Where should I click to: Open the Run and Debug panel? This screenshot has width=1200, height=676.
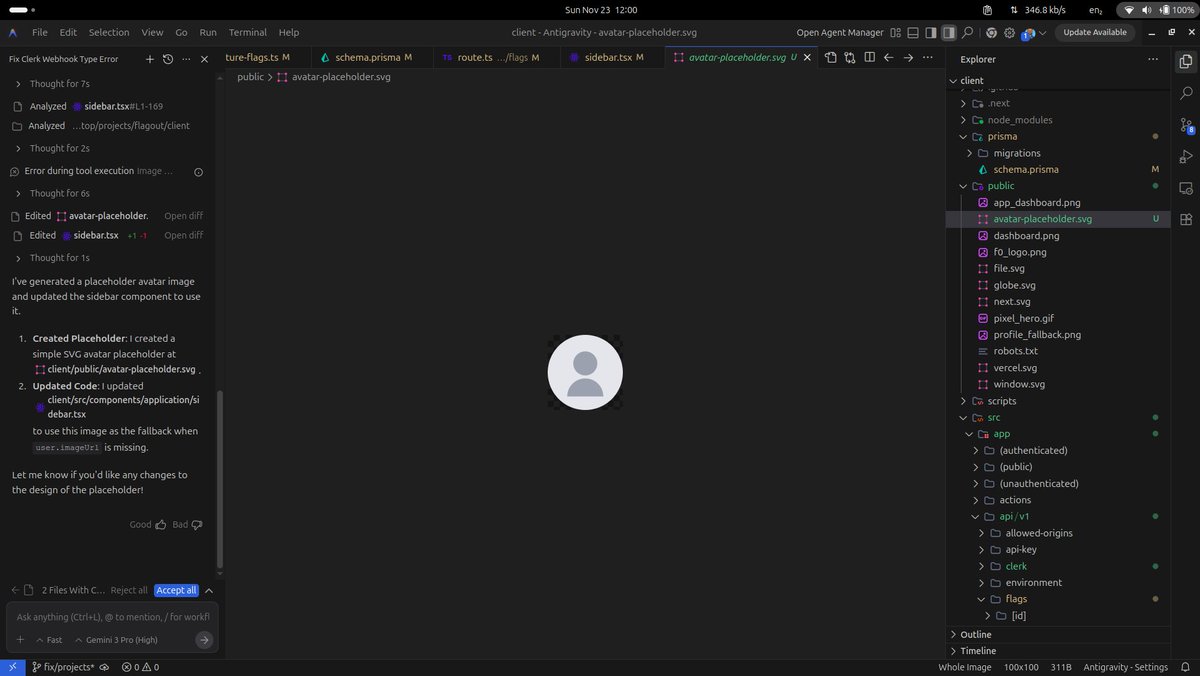pyautogui.click(x=1186, y=156)
